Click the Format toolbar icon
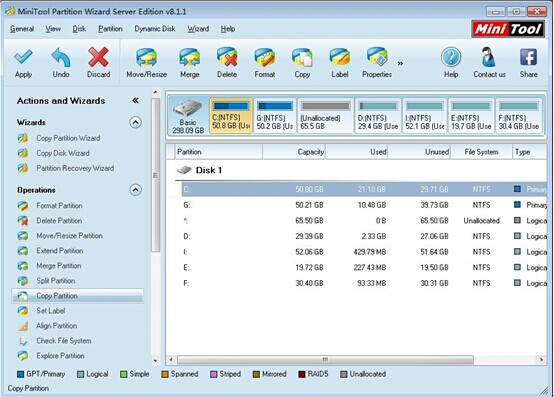 coord(265,58)
